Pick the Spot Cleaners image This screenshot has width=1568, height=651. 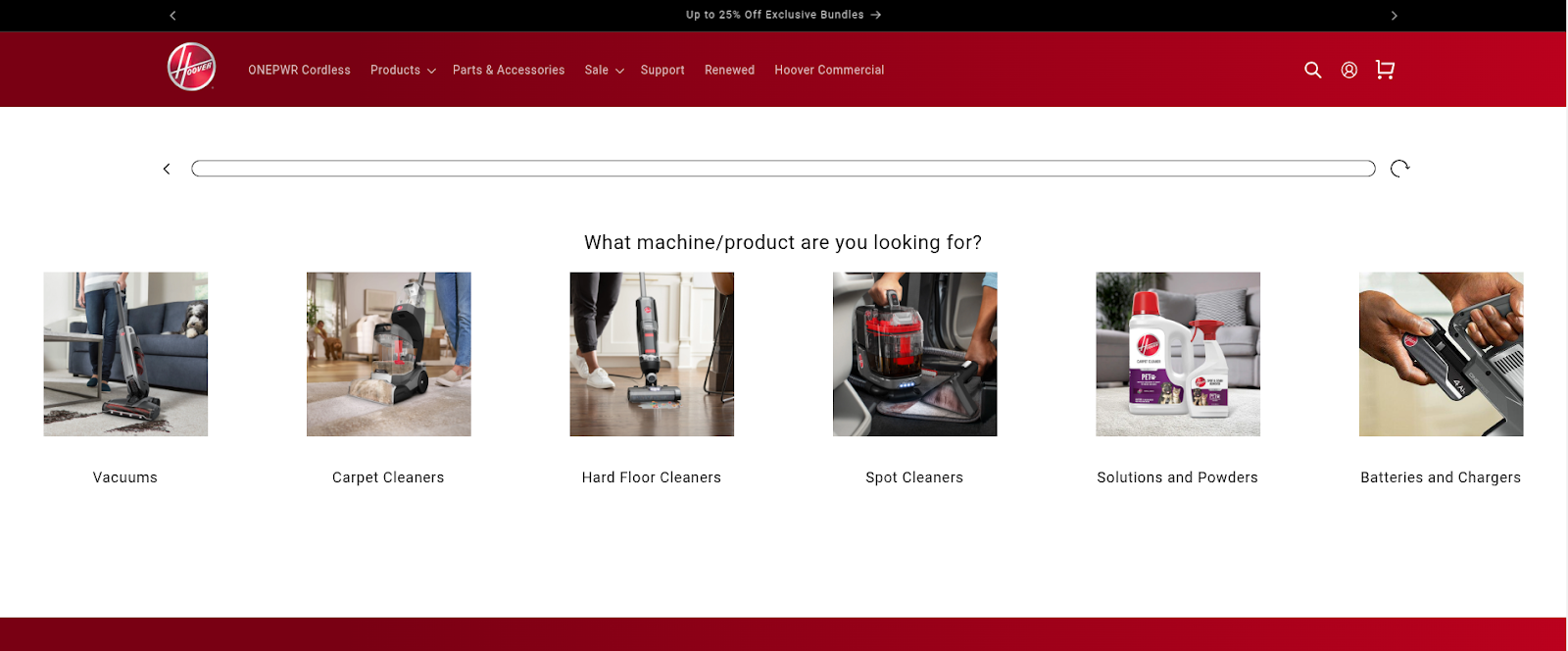click(x=914, y=354)
